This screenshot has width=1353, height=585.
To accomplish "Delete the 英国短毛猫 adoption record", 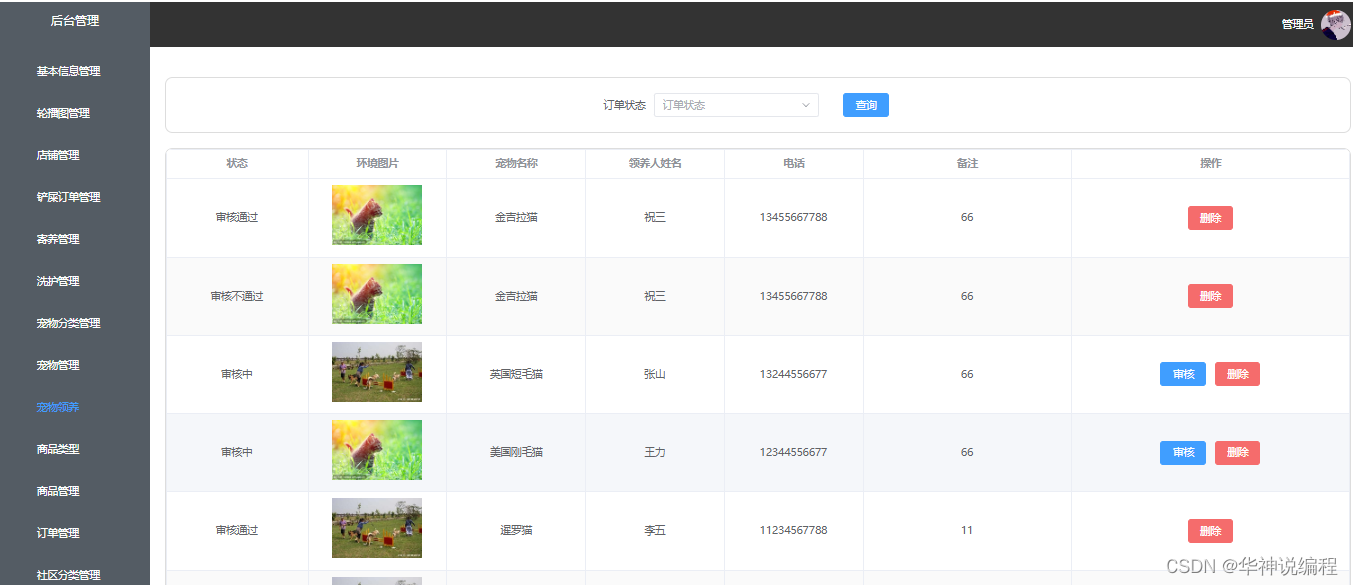I will pos(1237,374).
